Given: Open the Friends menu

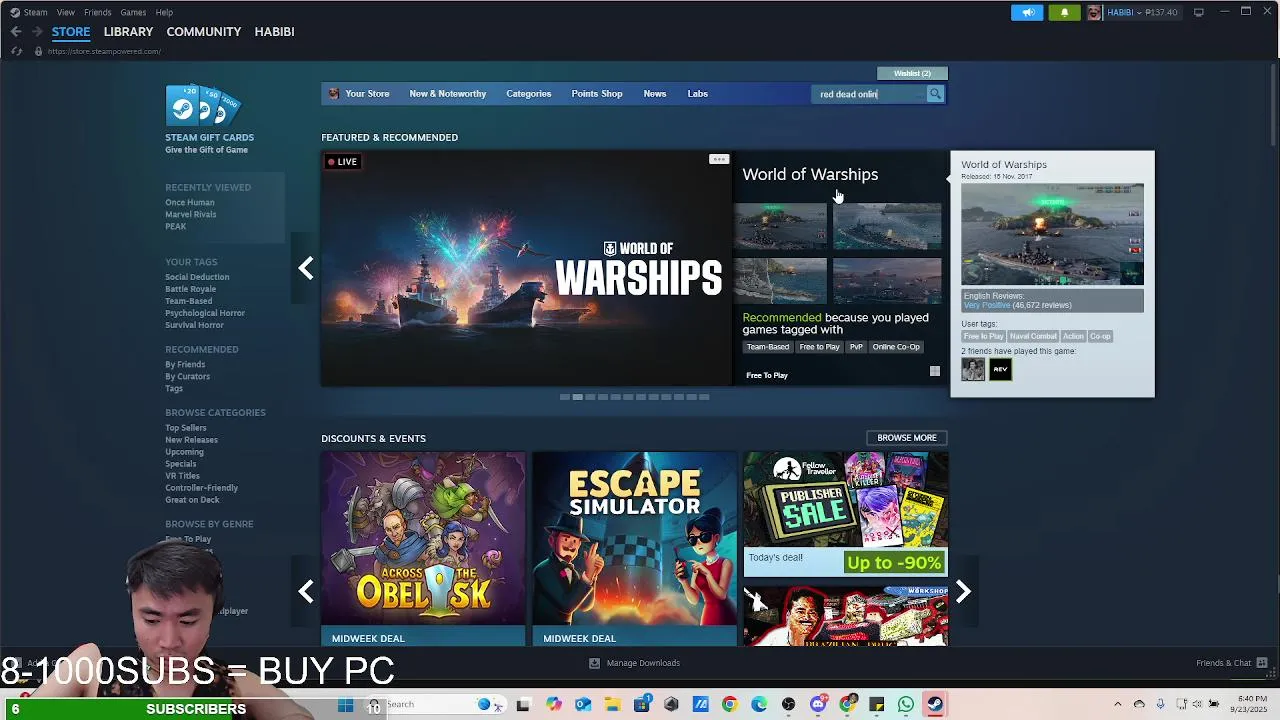Looking at the screenshot, I should [97, 12].
